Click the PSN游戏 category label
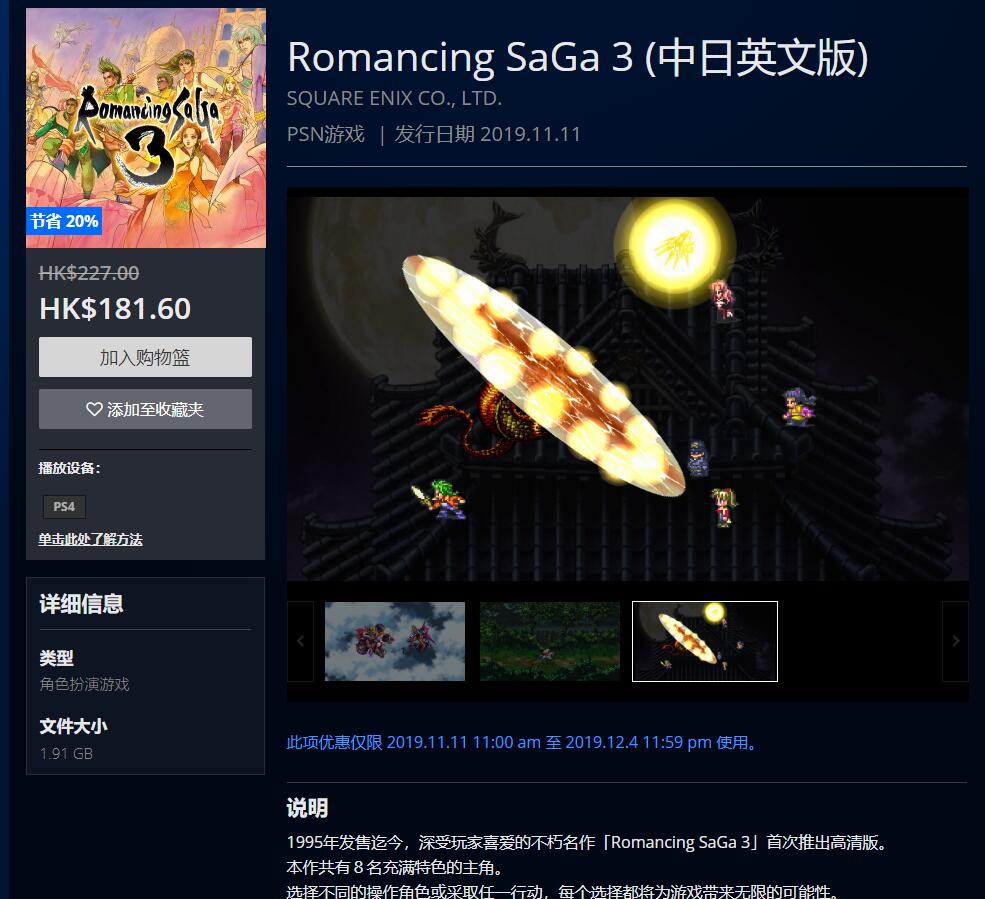Screen dimensions: 985x899 (x=325, y=134)
